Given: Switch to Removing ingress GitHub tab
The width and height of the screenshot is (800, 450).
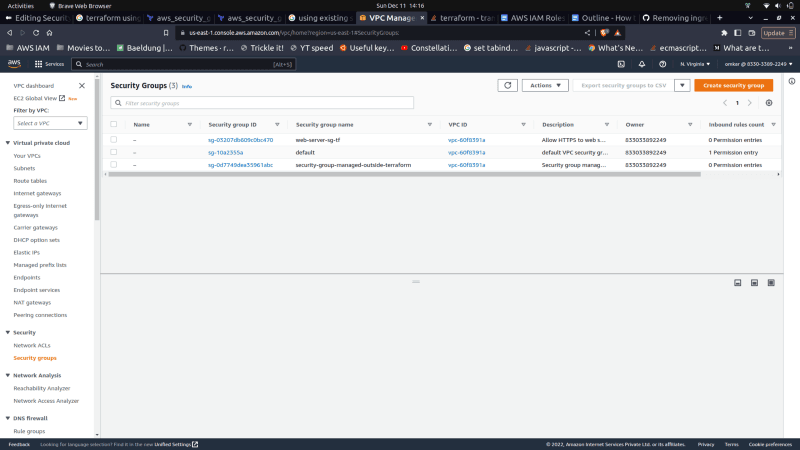Looking at the screenshot, I should point(674,18).
